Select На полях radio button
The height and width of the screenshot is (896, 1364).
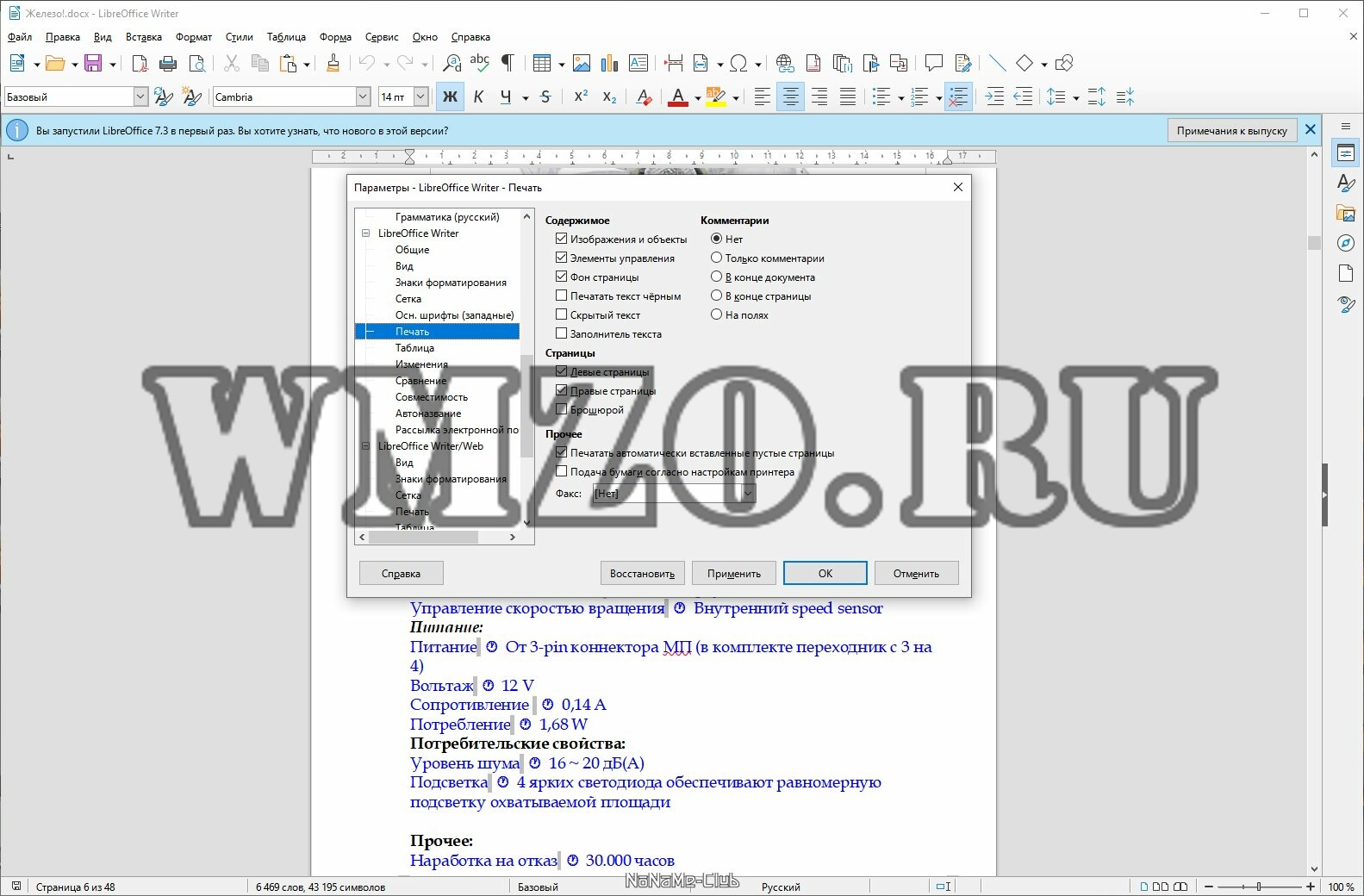(716, 314)
